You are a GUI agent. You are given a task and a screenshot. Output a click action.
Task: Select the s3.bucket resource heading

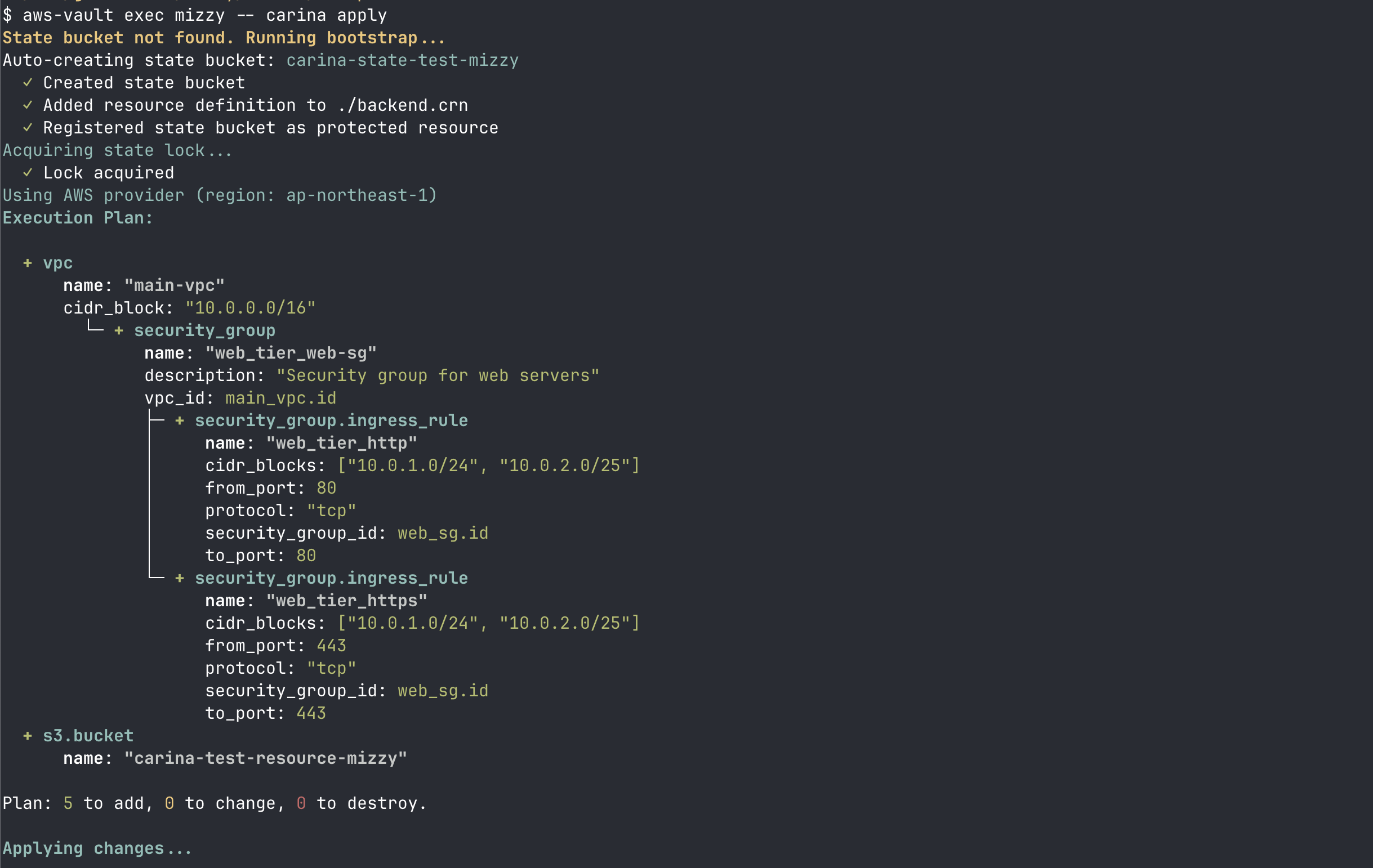pos(88,736)
